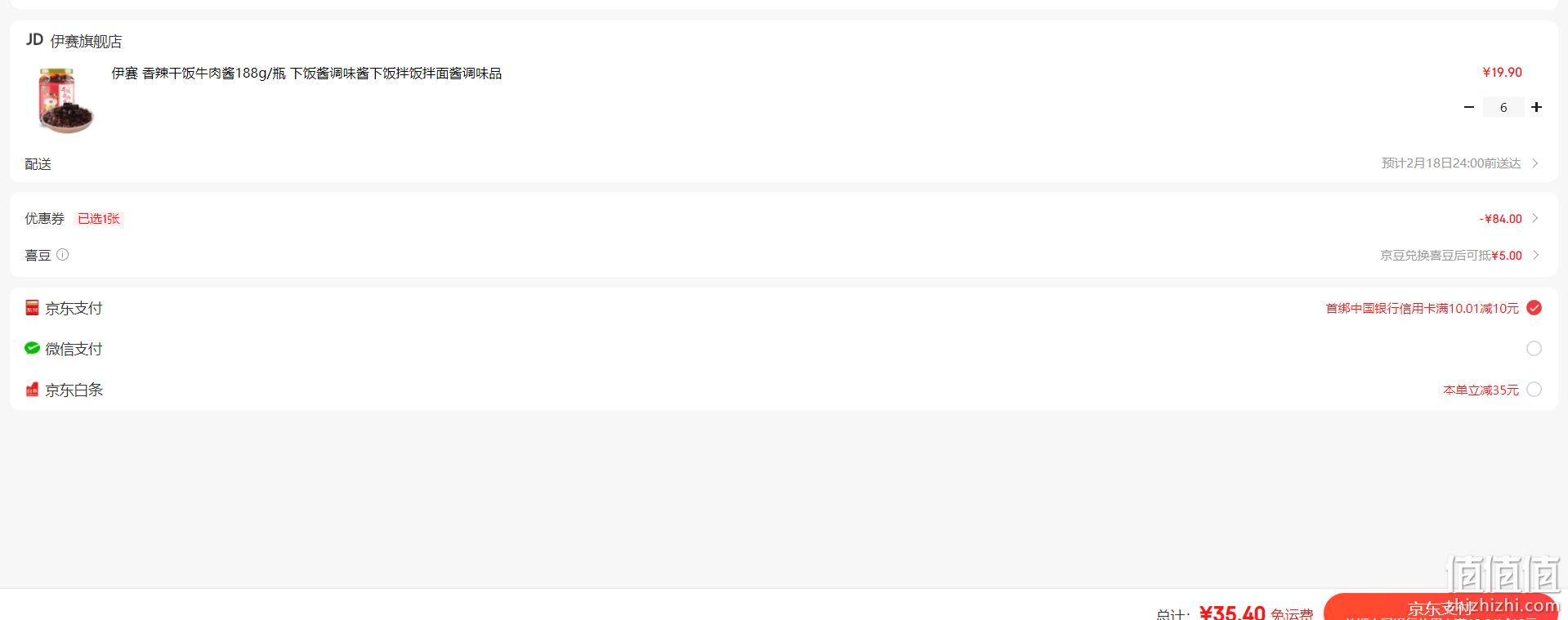The height and width of the screenshot is (620, 1568).
Task: Select the 京东支付 radio button
Action: 1534,308
